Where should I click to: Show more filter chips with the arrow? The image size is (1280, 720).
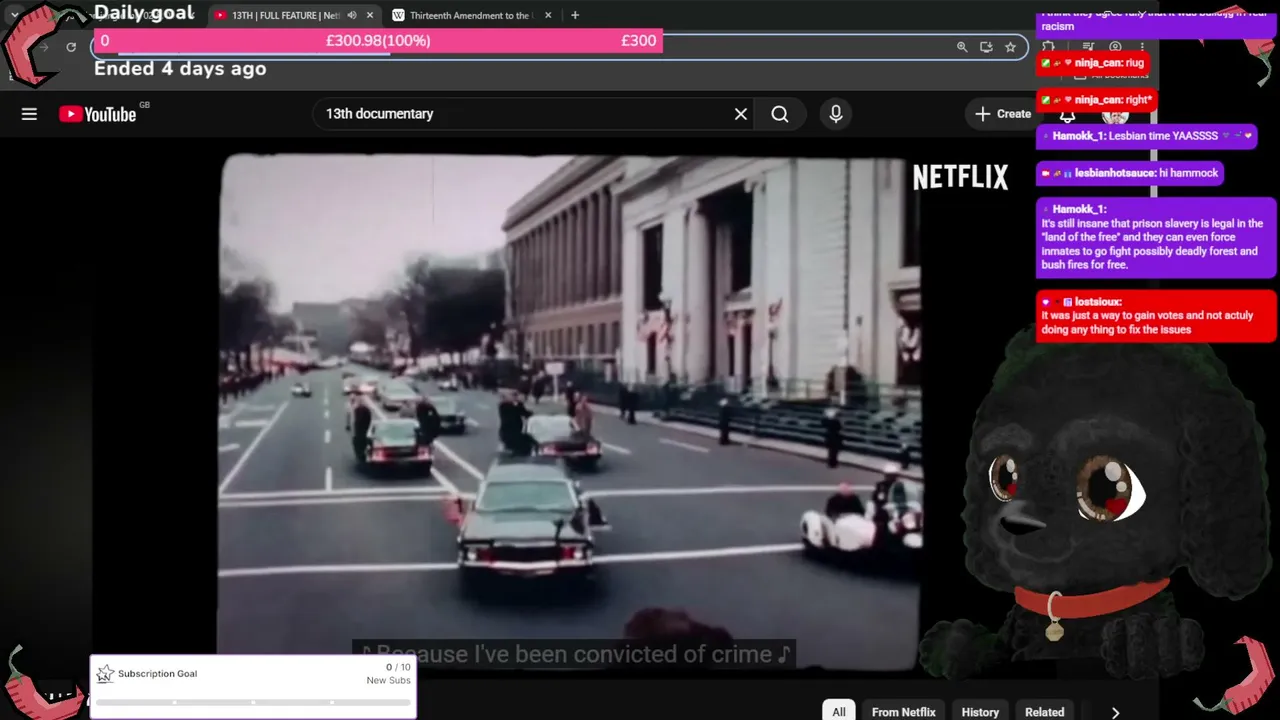[x=1115, y=712]
